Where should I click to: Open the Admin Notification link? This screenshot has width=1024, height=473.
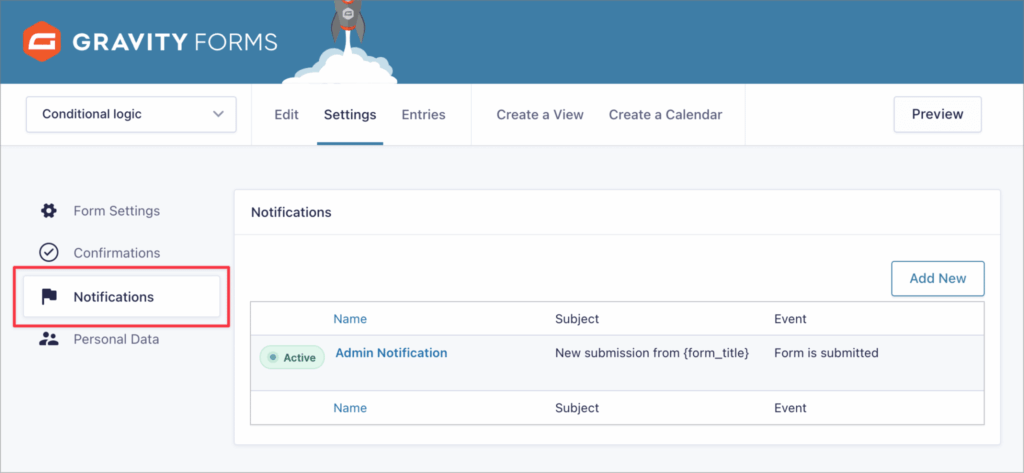(x=391, y=353)
